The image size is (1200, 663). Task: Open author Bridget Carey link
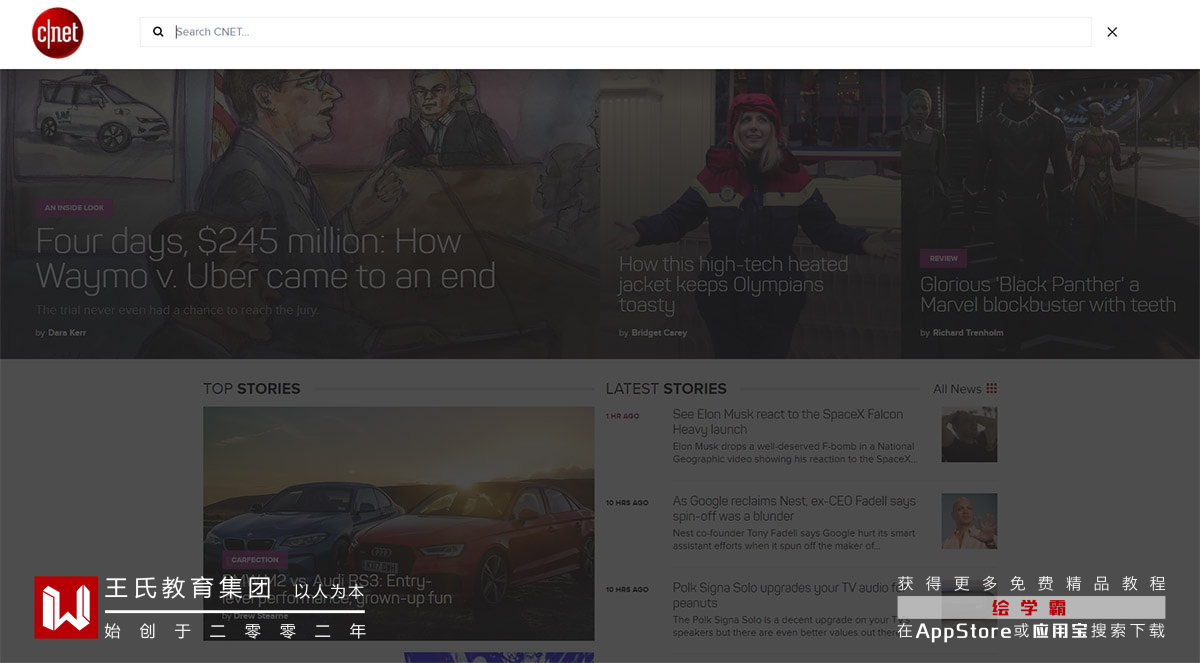point(659,333)
